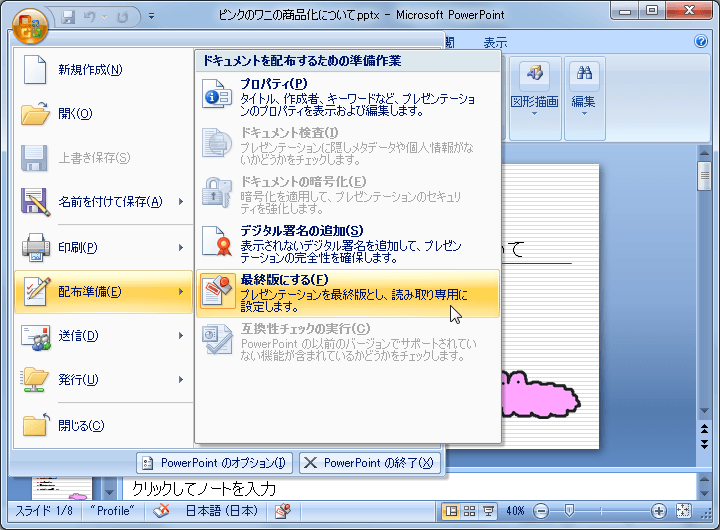Image resolution: width=720 pixels, height=530 pixels.
Task: Click slide pane vertical scrollbar thumb
Action: [704, 176]
